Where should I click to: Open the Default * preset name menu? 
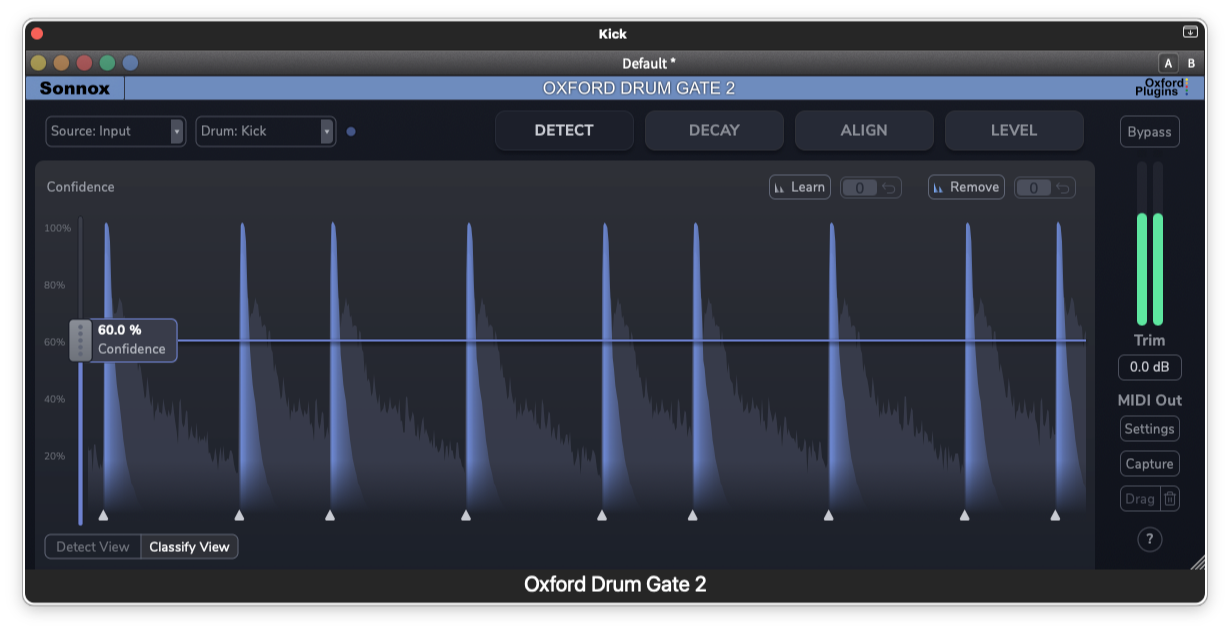pos(649,63)
